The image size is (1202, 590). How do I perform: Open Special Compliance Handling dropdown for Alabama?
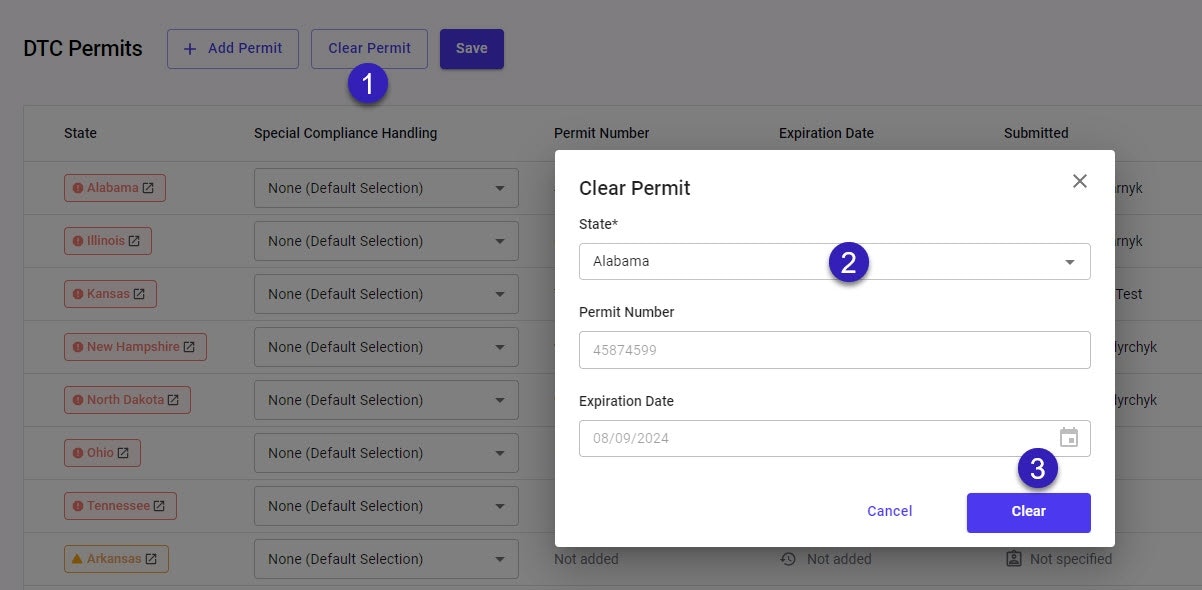coord(386,188)
